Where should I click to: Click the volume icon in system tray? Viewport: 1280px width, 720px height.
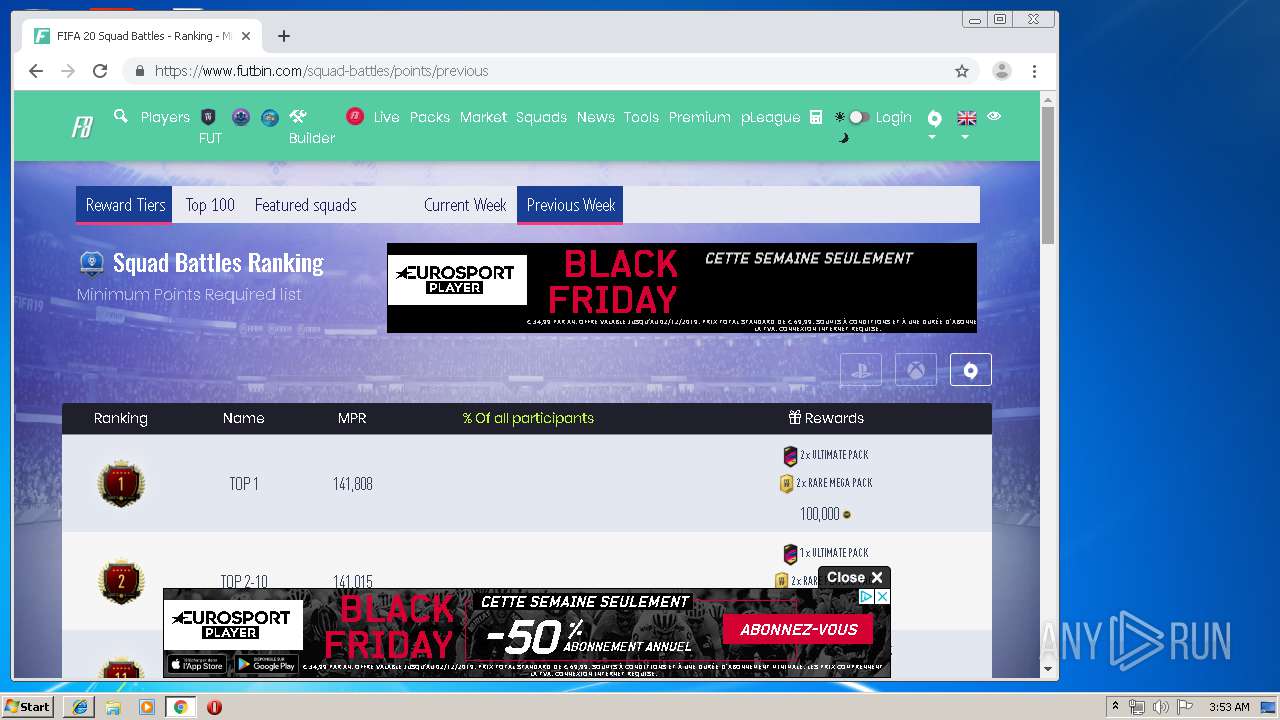click(x=1161, y=707)
